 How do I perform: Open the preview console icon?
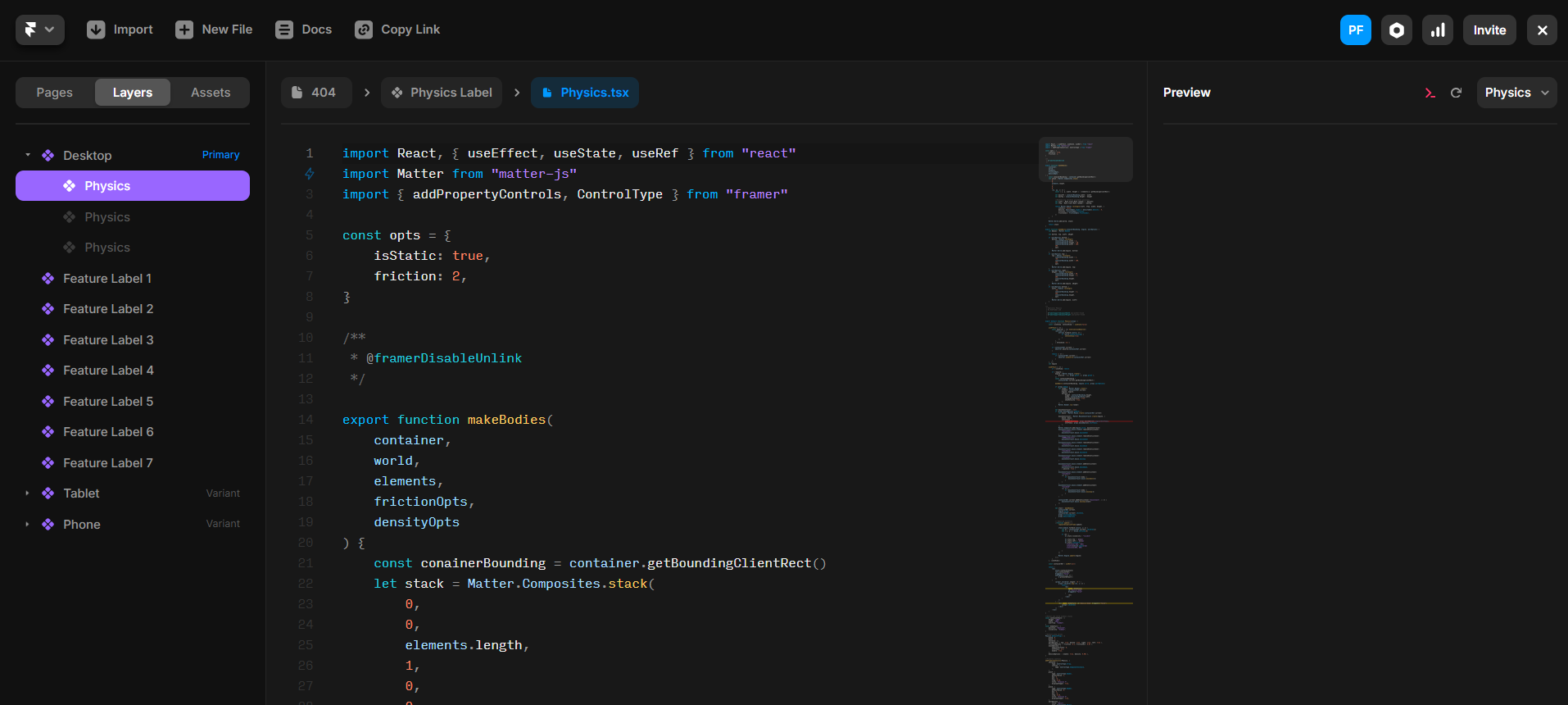pos(1430,93)
